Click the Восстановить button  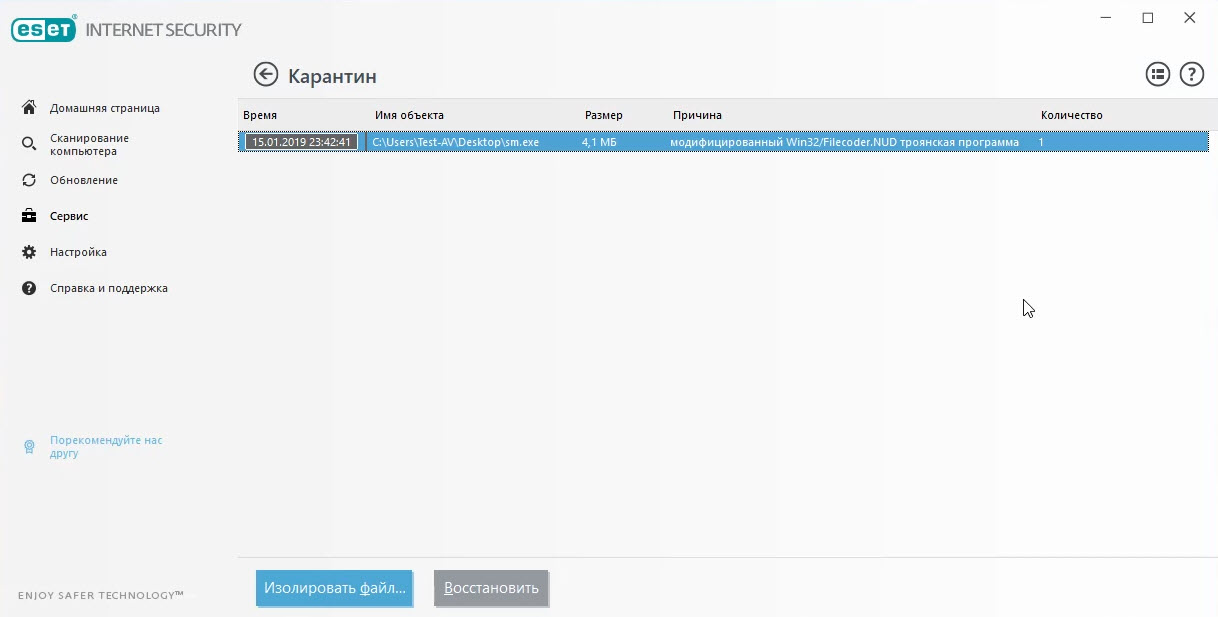click(x=491, y=588)
